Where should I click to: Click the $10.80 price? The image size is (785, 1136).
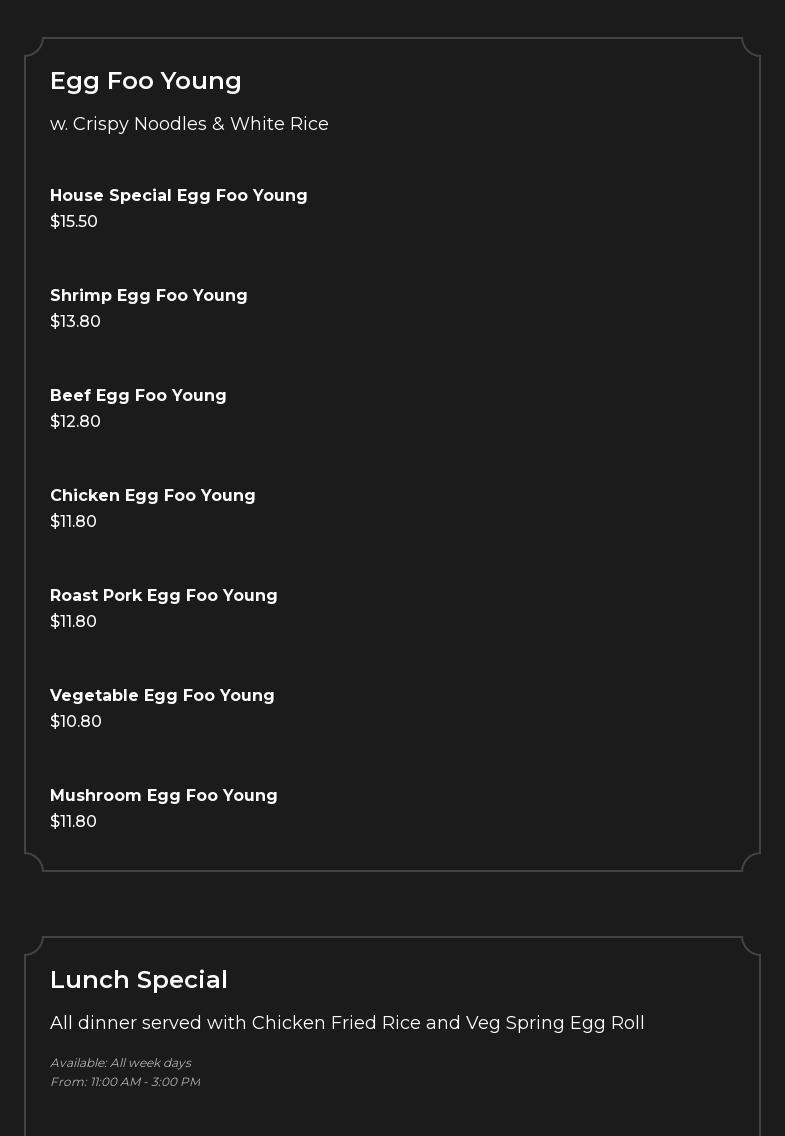(x=76, y=722)
